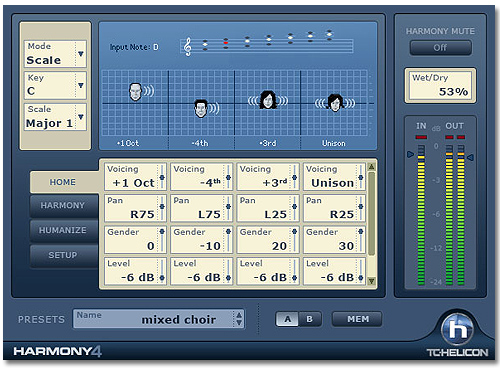
Task: Open the preset name selector arrows
Action: tap(239, 319)
